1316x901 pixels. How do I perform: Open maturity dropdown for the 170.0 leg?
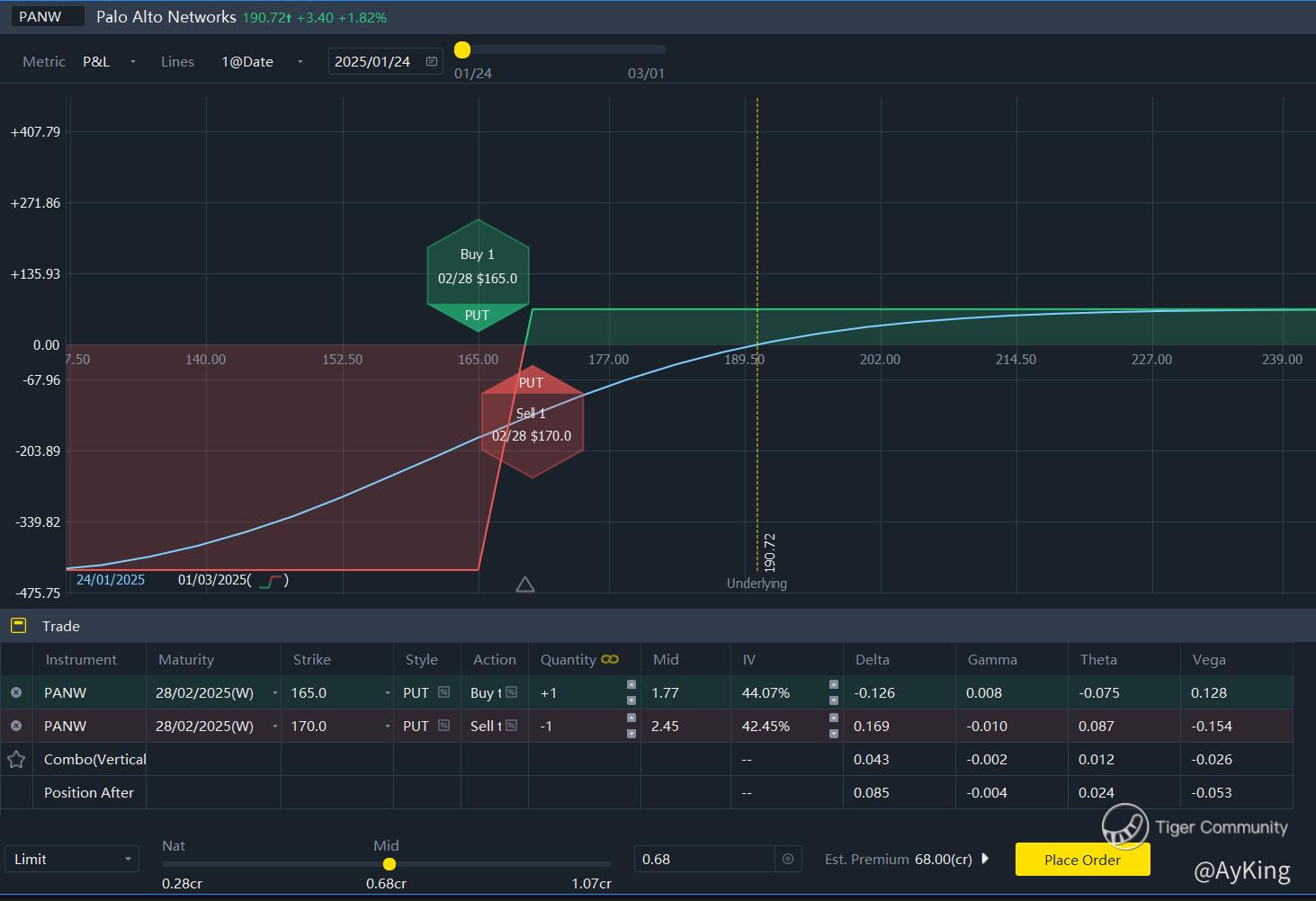275,727
